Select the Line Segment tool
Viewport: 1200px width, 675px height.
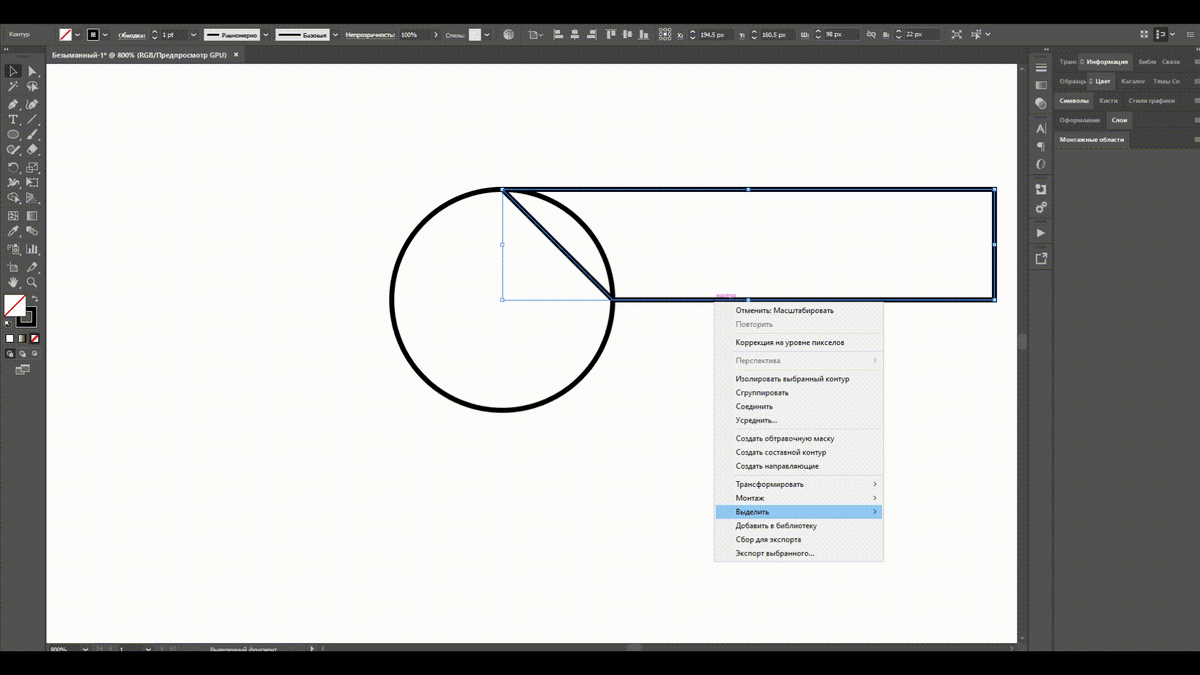click(x=32, y=119)
